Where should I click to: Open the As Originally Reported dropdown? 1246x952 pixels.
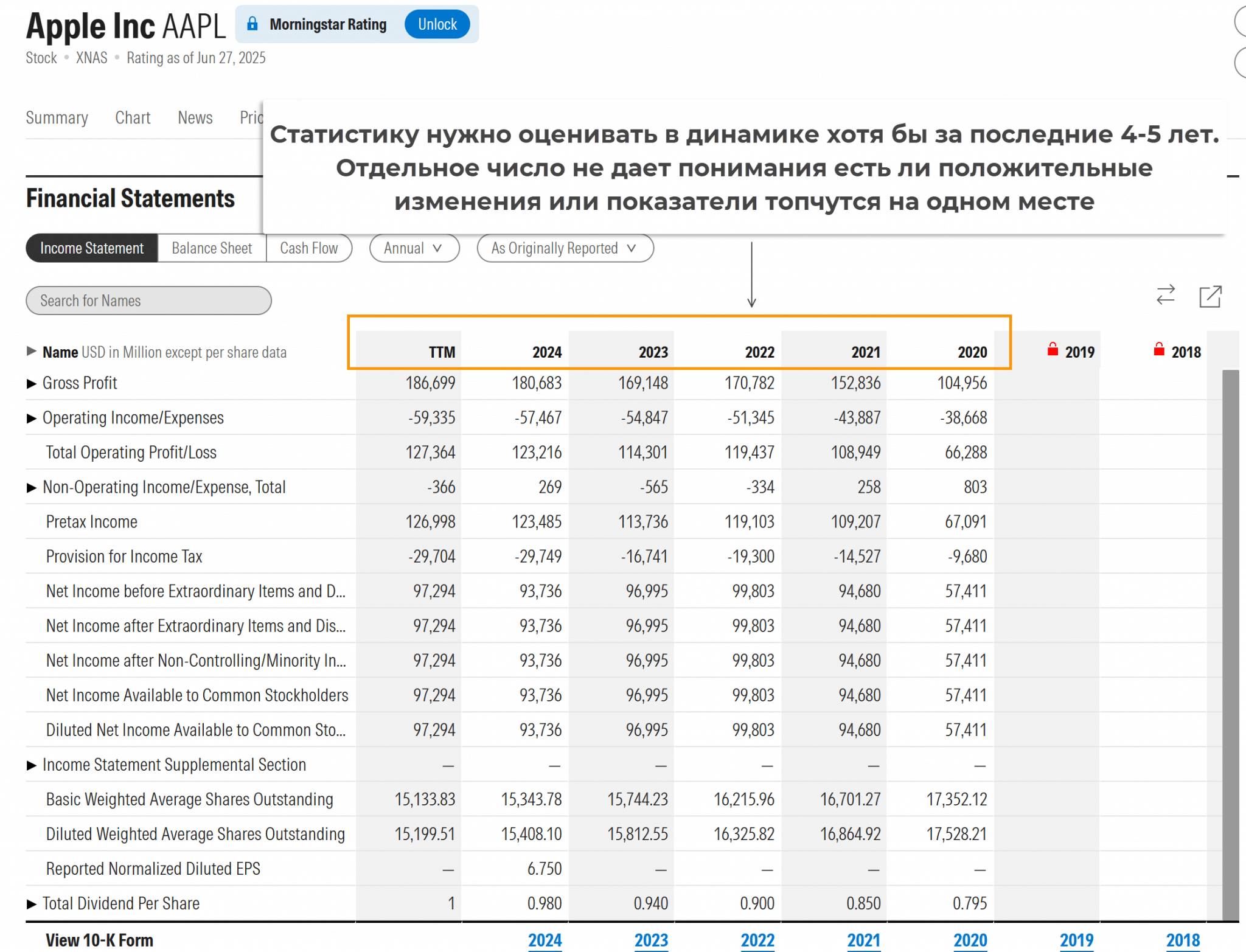(565, 248)
